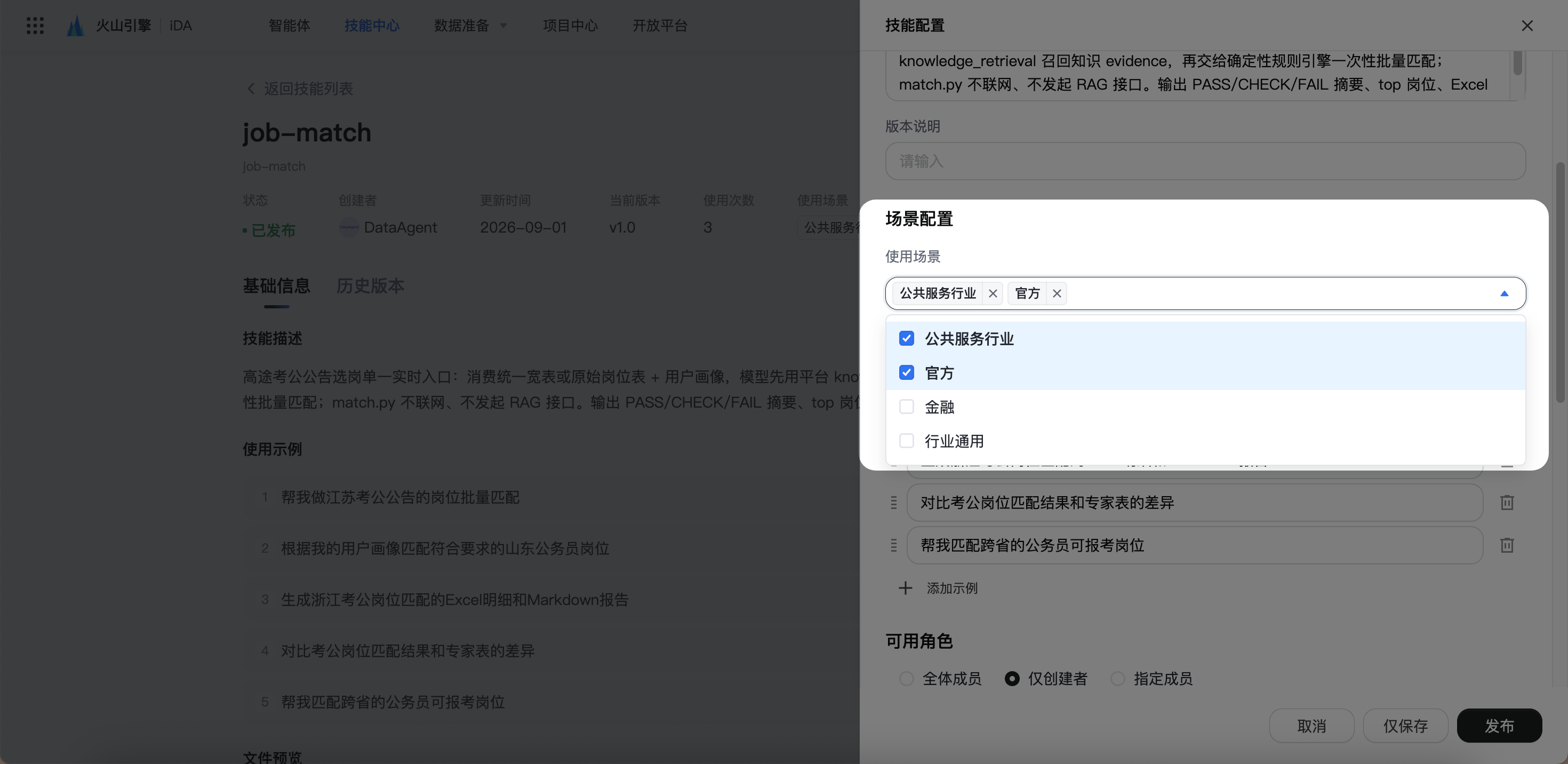Click the 取消 button

click(1311, 726)
